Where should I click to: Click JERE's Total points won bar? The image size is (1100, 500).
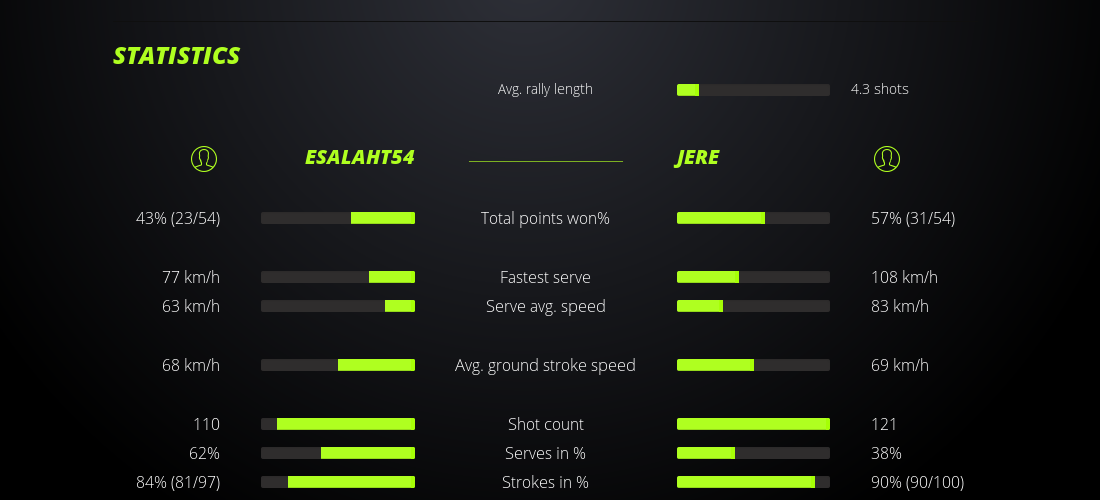coord(753,218)
